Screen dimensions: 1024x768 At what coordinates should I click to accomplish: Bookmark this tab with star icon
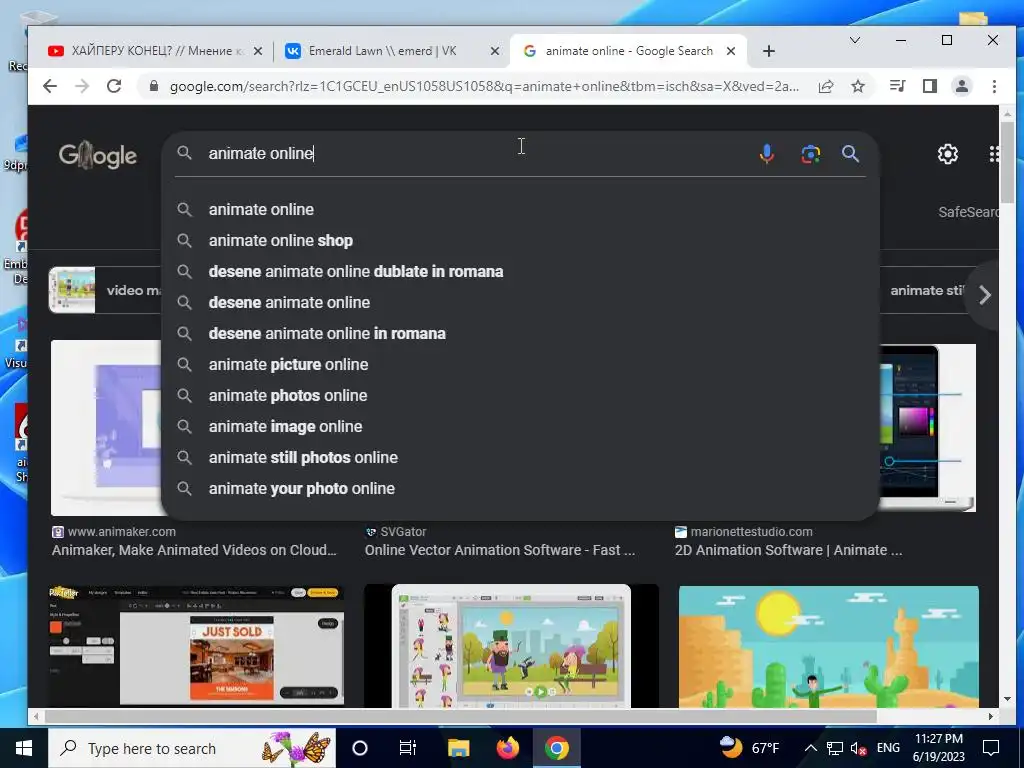[858, 86]
